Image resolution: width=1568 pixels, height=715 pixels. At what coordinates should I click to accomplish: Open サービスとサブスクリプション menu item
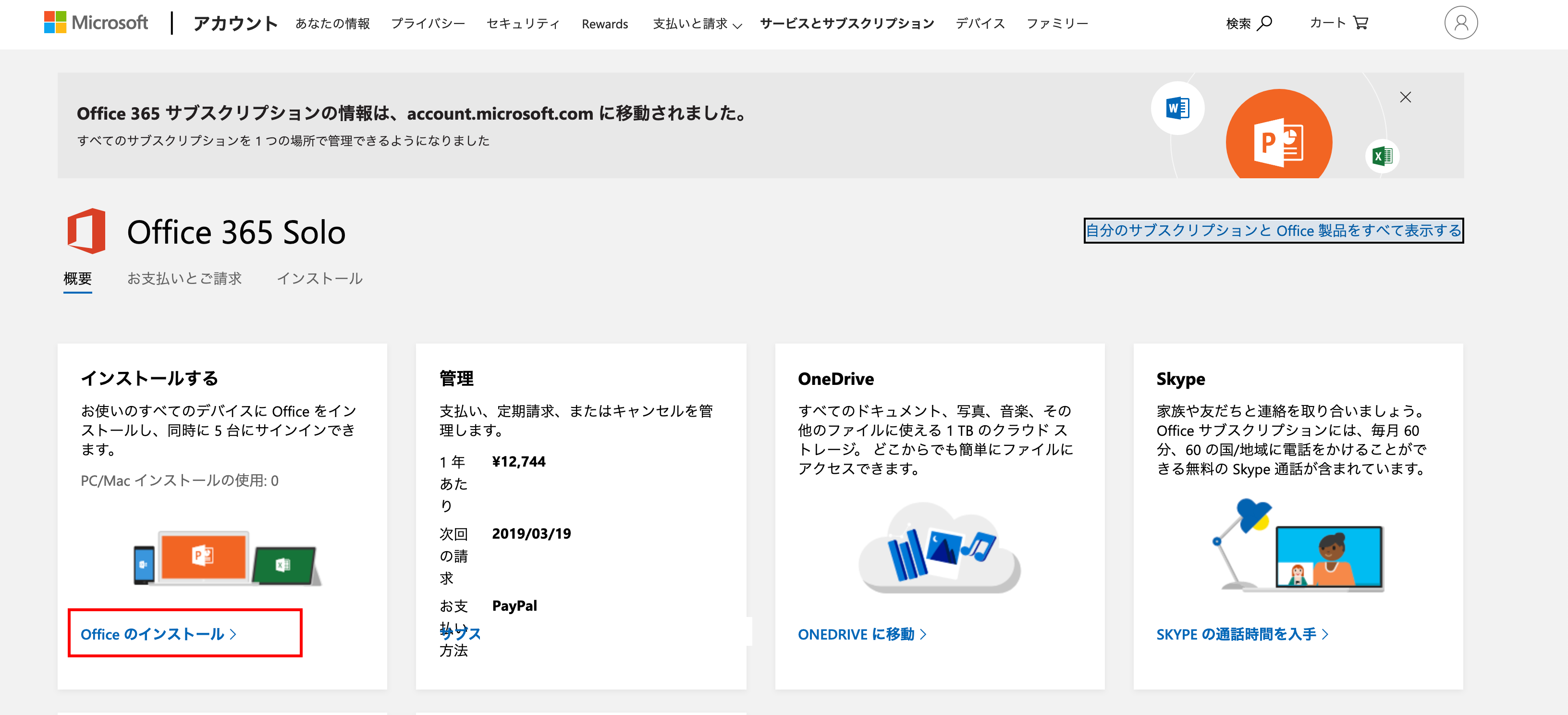pos(847,24)
